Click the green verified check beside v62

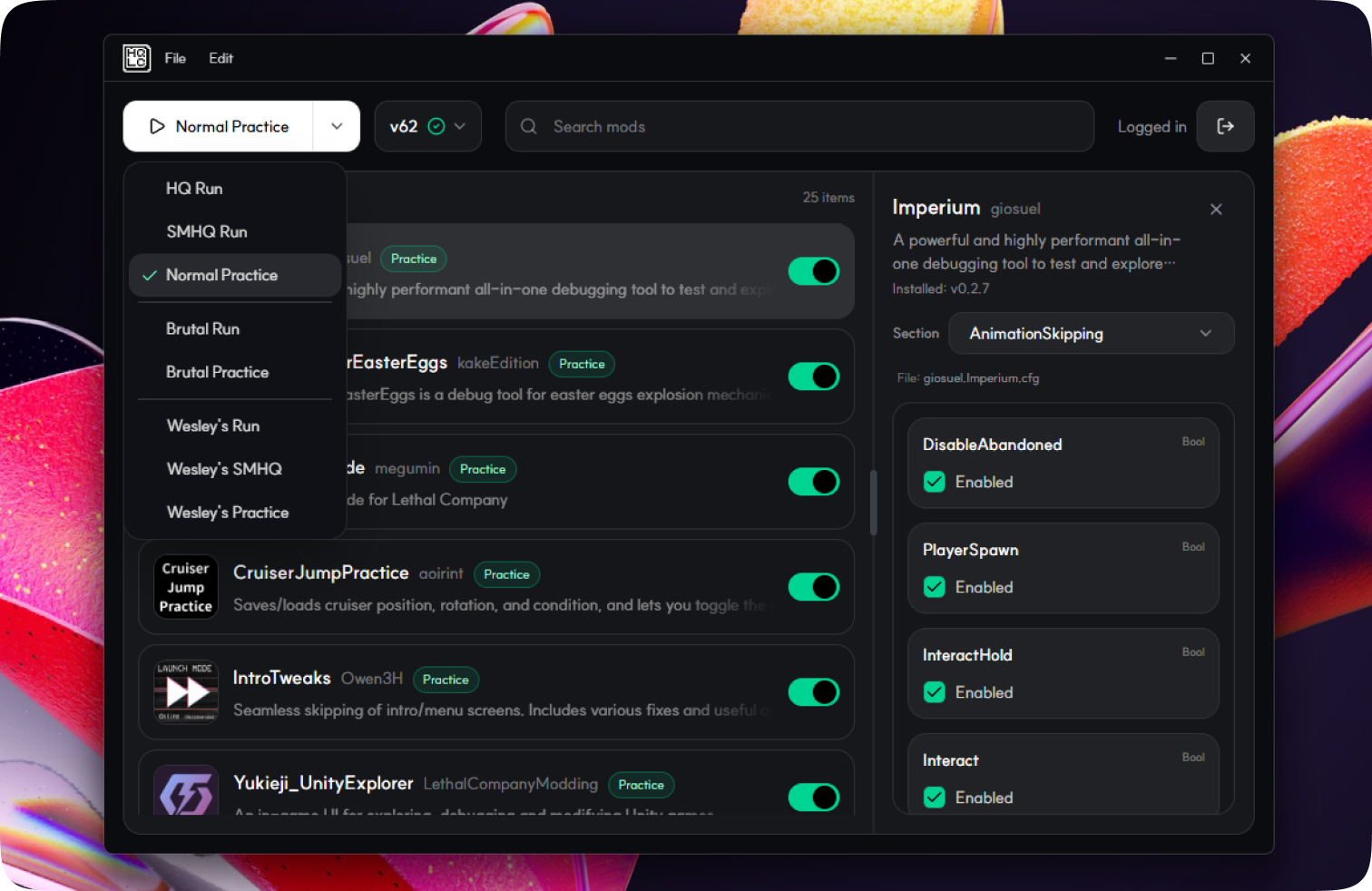point(436,126)
